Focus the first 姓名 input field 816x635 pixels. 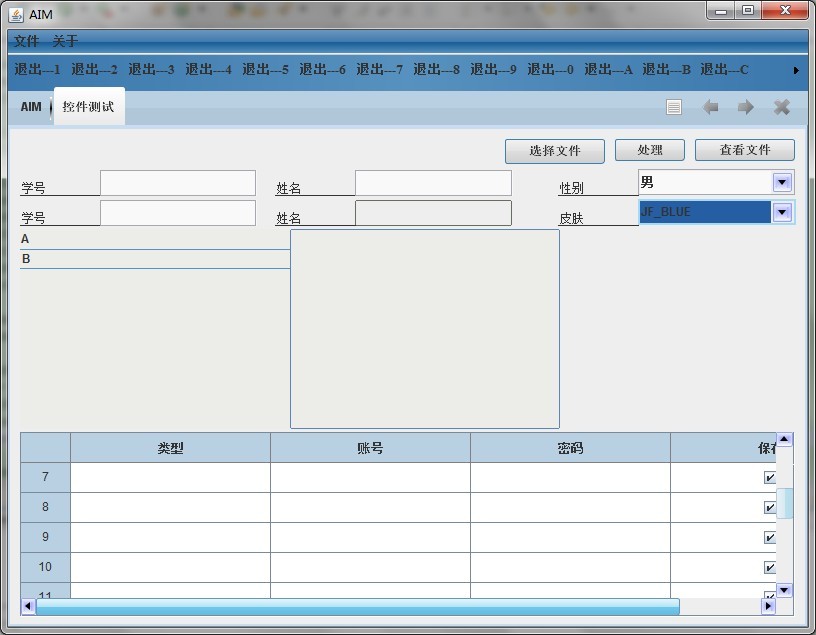pyautogui.click(x=434, y=183)
